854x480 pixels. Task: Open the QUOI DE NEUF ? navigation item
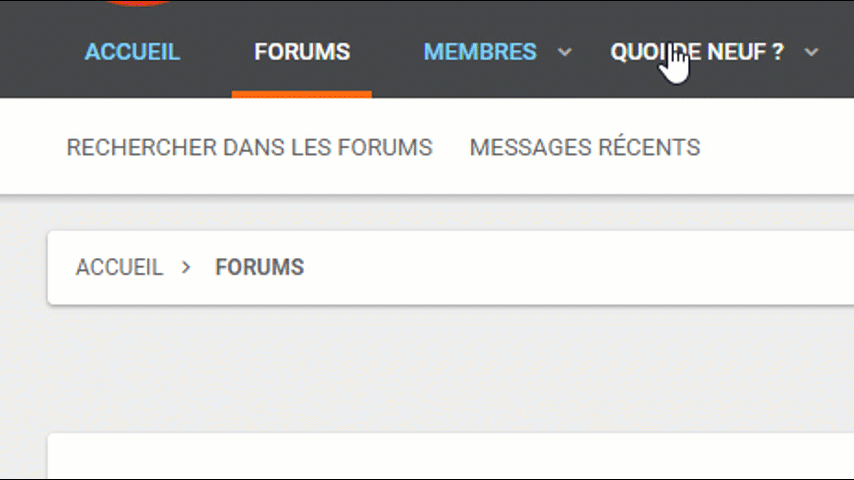click(697, 52)
